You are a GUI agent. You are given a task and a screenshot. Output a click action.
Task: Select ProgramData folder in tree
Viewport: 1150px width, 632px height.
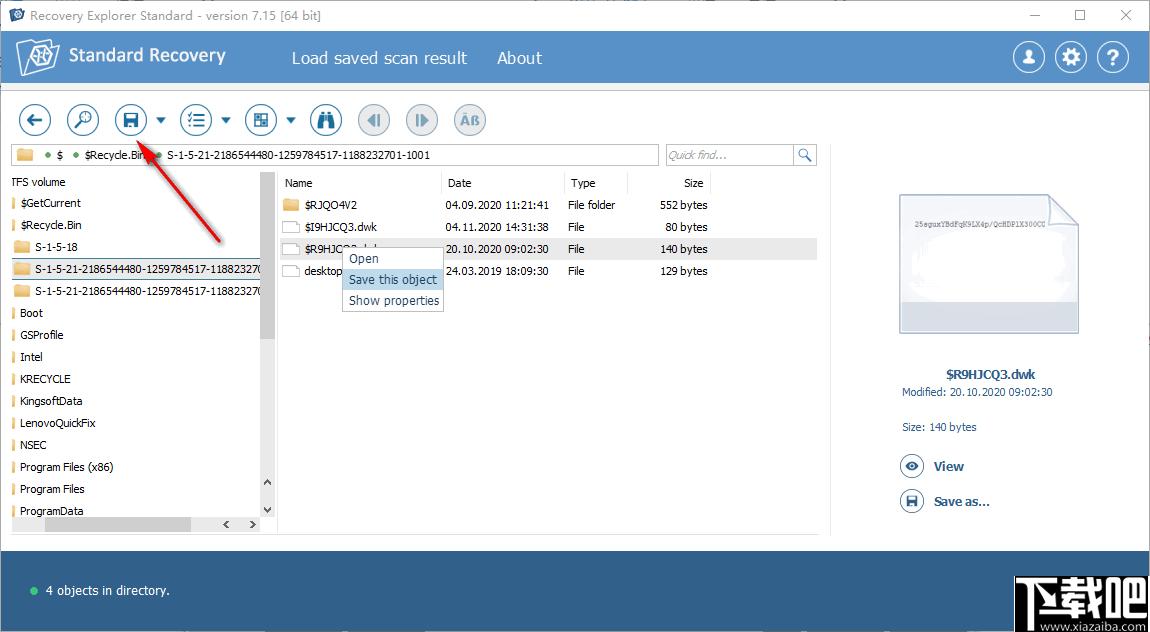51,511
